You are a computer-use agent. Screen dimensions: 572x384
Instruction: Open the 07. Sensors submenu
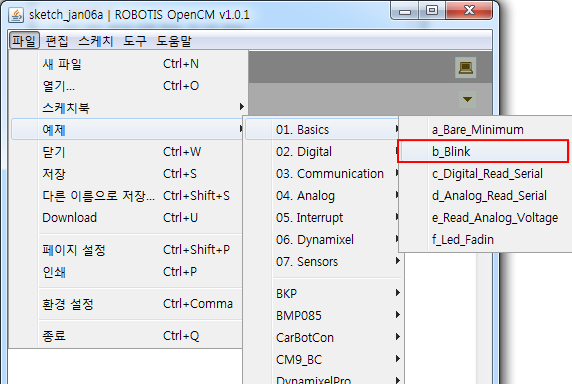[323, 261]
